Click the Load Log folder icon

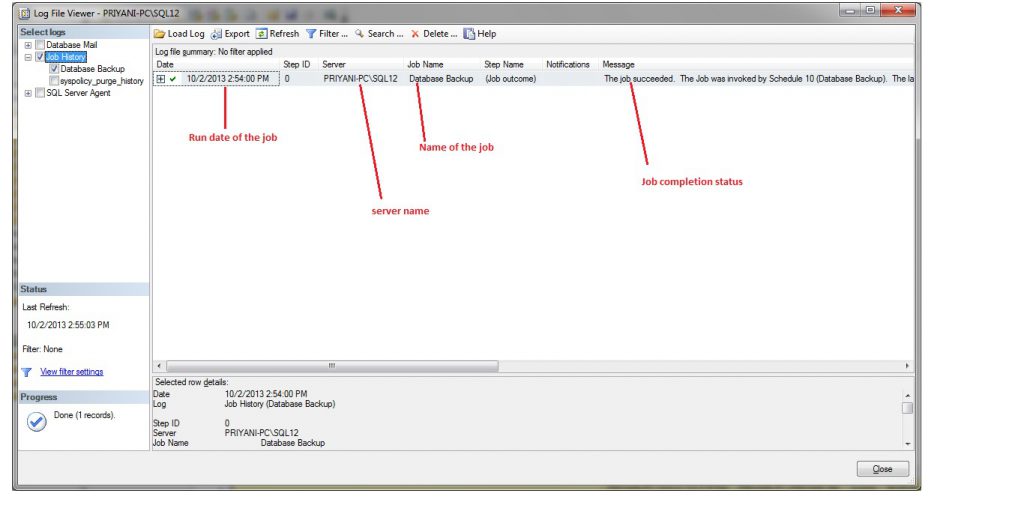(x=159, y=34)
